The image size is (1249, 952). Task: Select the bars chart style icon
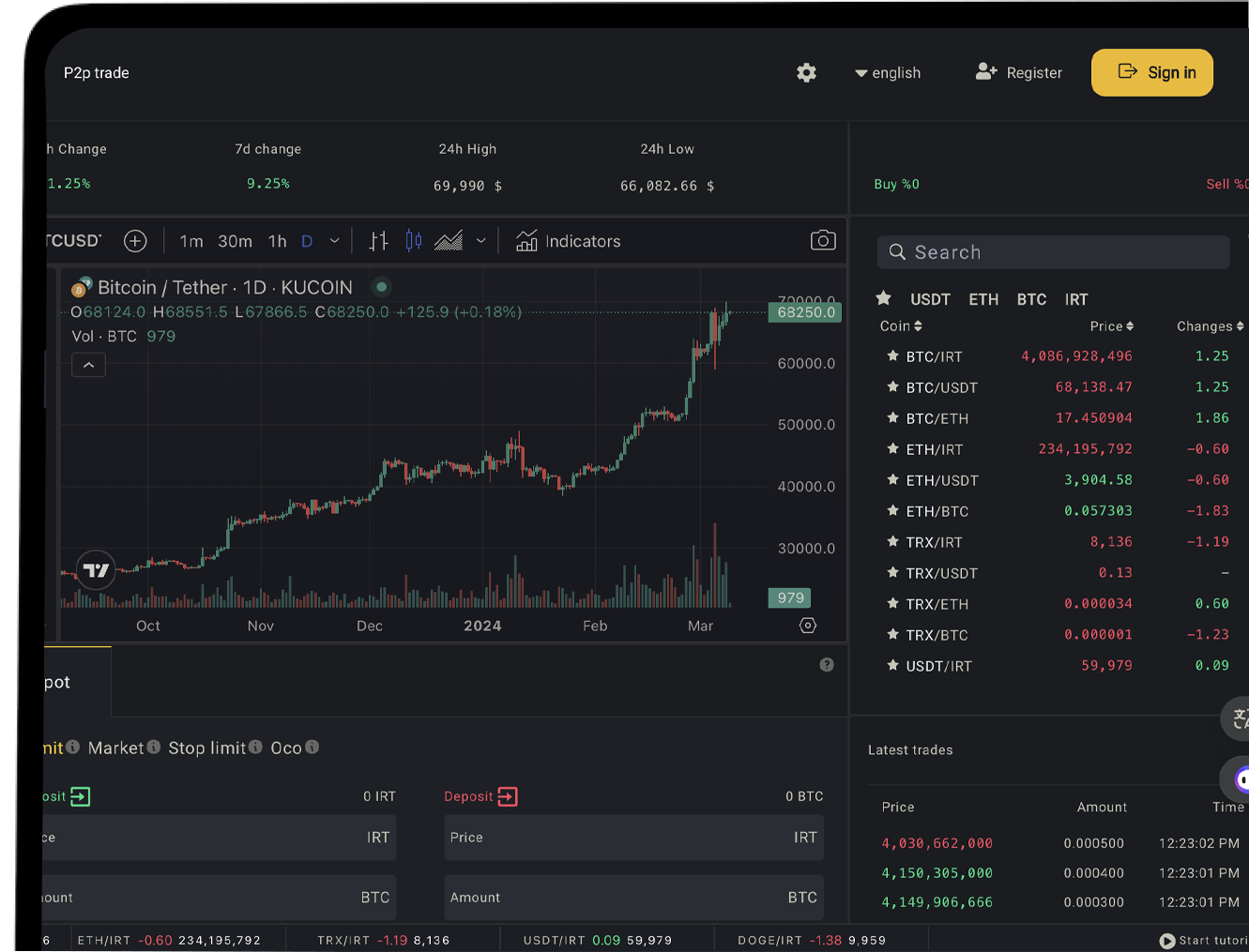[x=378, y=241]
